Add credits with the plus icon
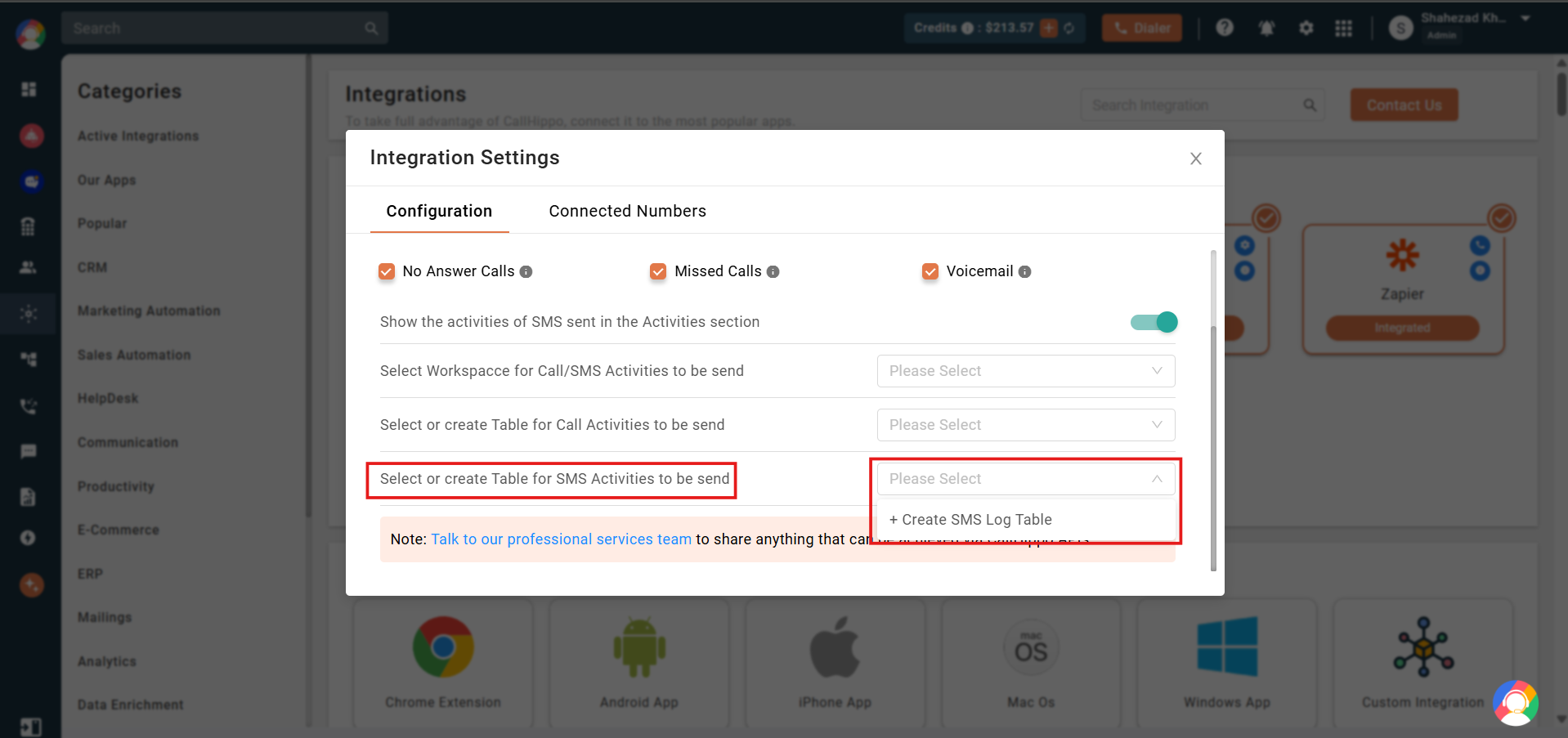 click(1049, 28)
